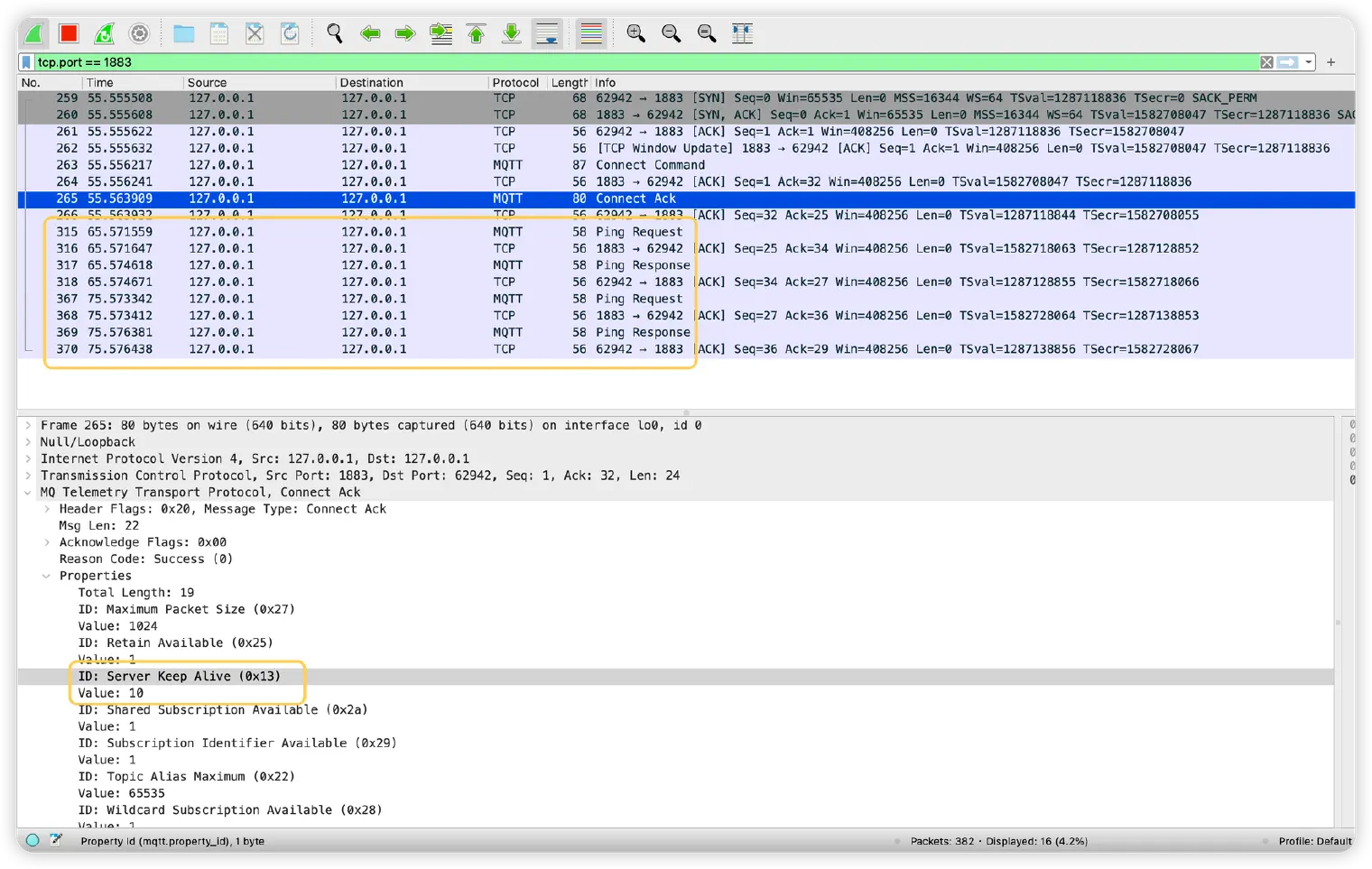Toggle packet list colorization
1372x869 pixels.
tap(591, 33)
